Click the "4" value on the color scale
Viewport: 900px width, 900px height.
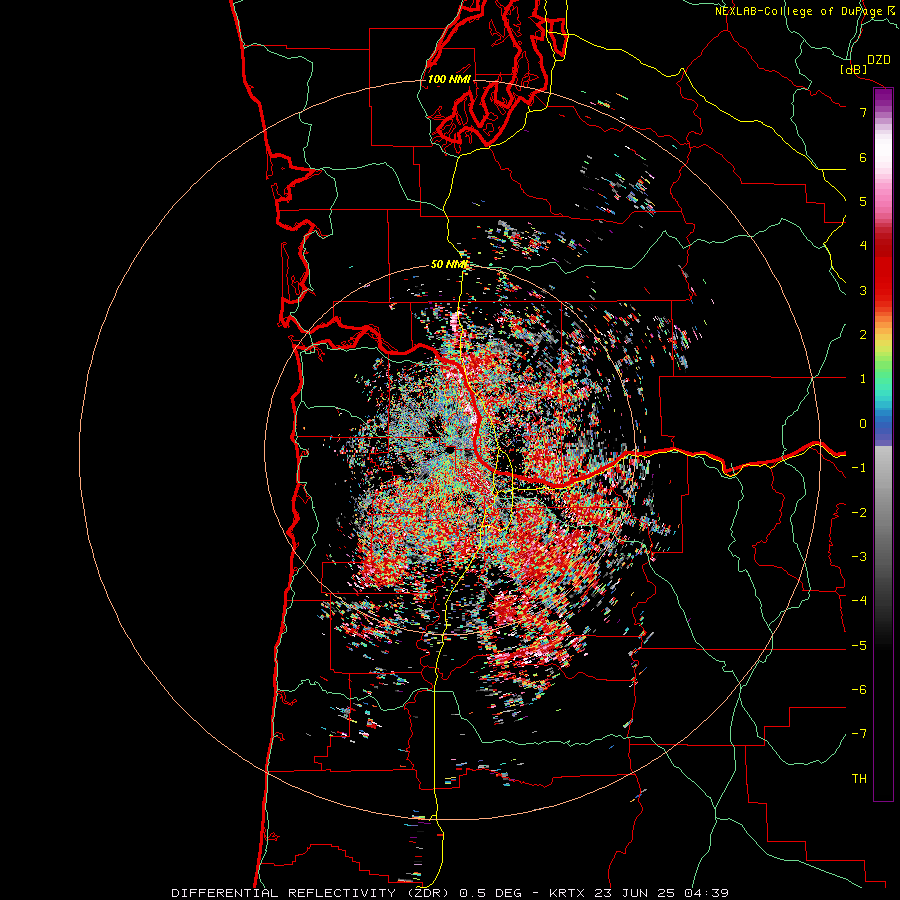[x=863, y=246]
